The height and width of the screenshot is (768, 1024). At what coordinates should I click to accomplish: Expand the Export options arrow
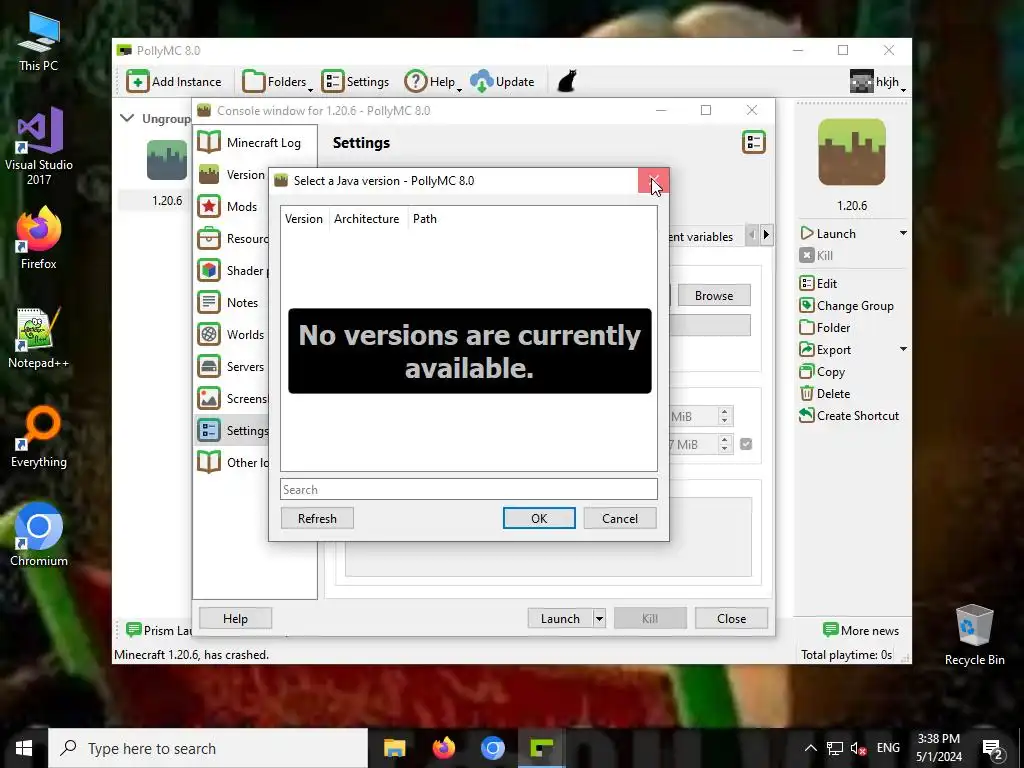tap(903, 349)
